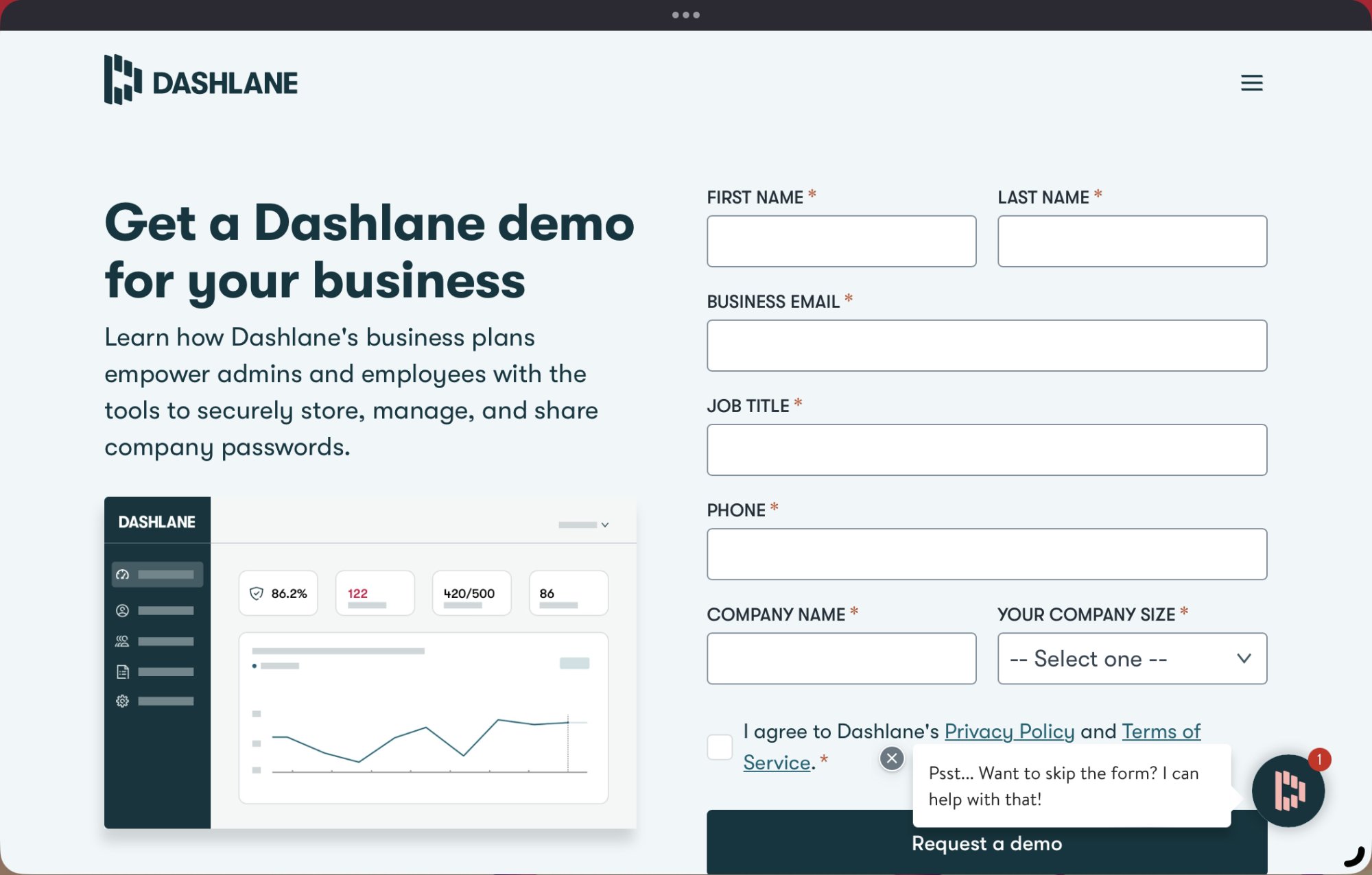Click the chat popup message text
The height and width of the screenshot is (875, 1372).
click(1063, 786)
